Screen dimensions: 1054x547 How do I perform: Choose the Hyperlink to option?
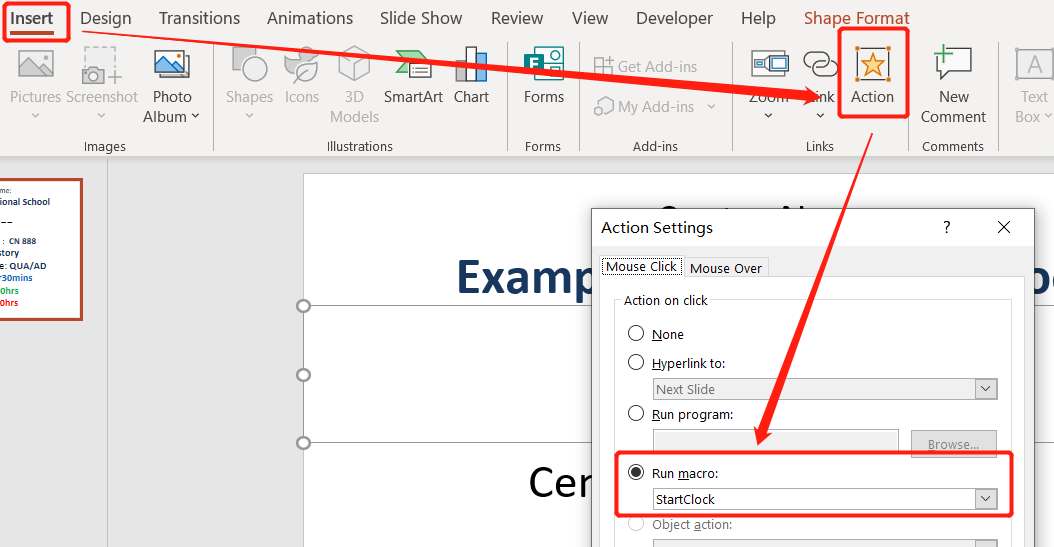636,363
